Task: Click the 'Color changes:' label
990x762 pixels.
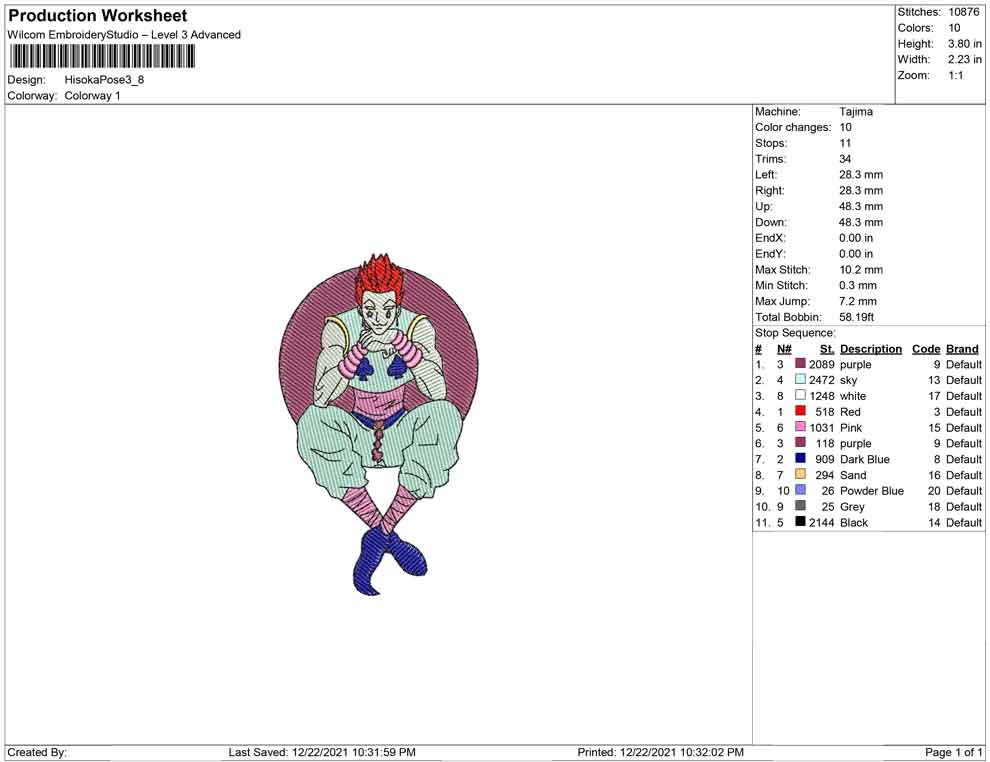Action: pyautogui.click(x=793, y=128)
